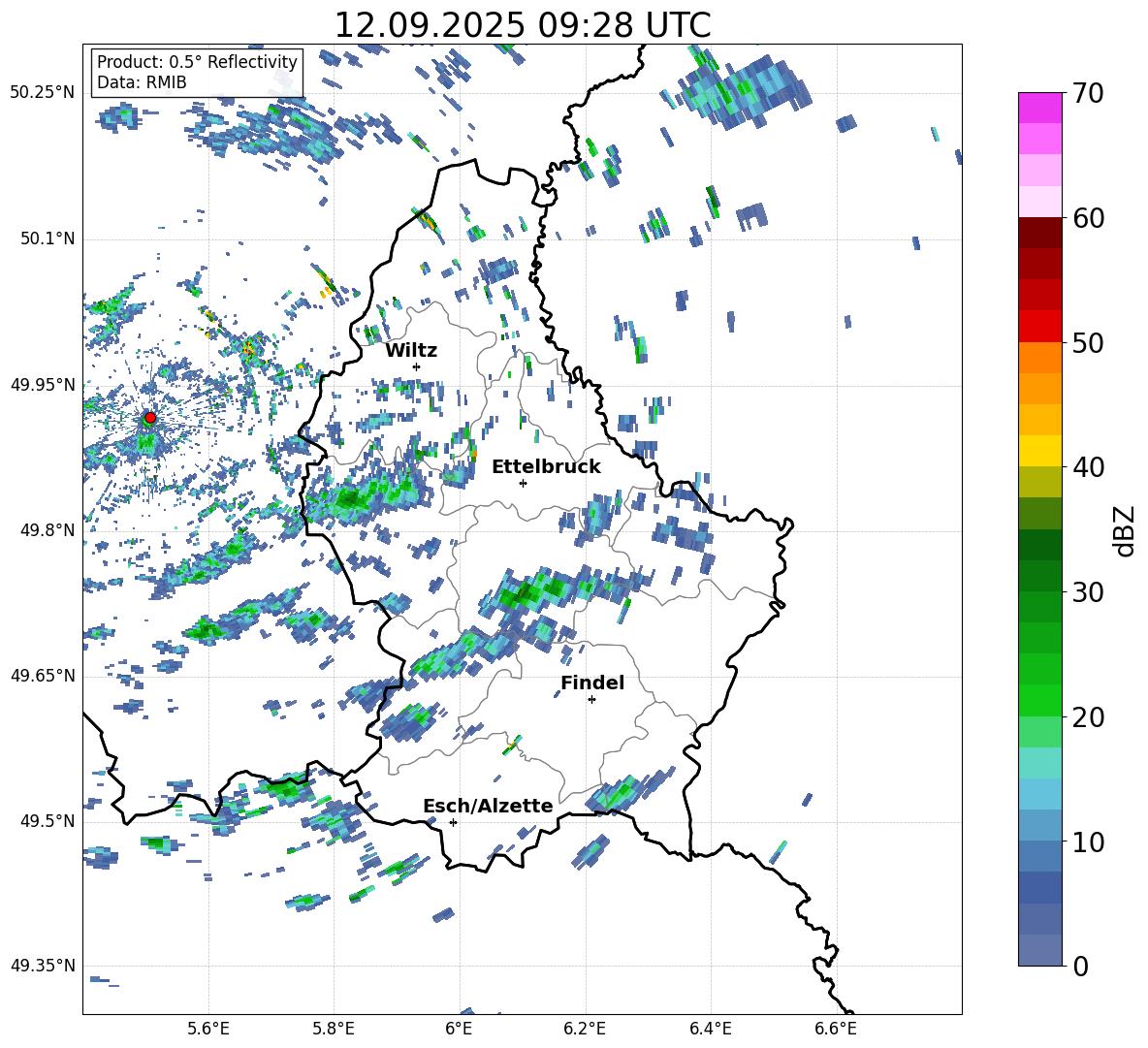Image resolution: width=1148 pixels, height=1048 pixels.
Task: Click the Wiltz city label
Action: pyautogui.click(x=411, y=351)
